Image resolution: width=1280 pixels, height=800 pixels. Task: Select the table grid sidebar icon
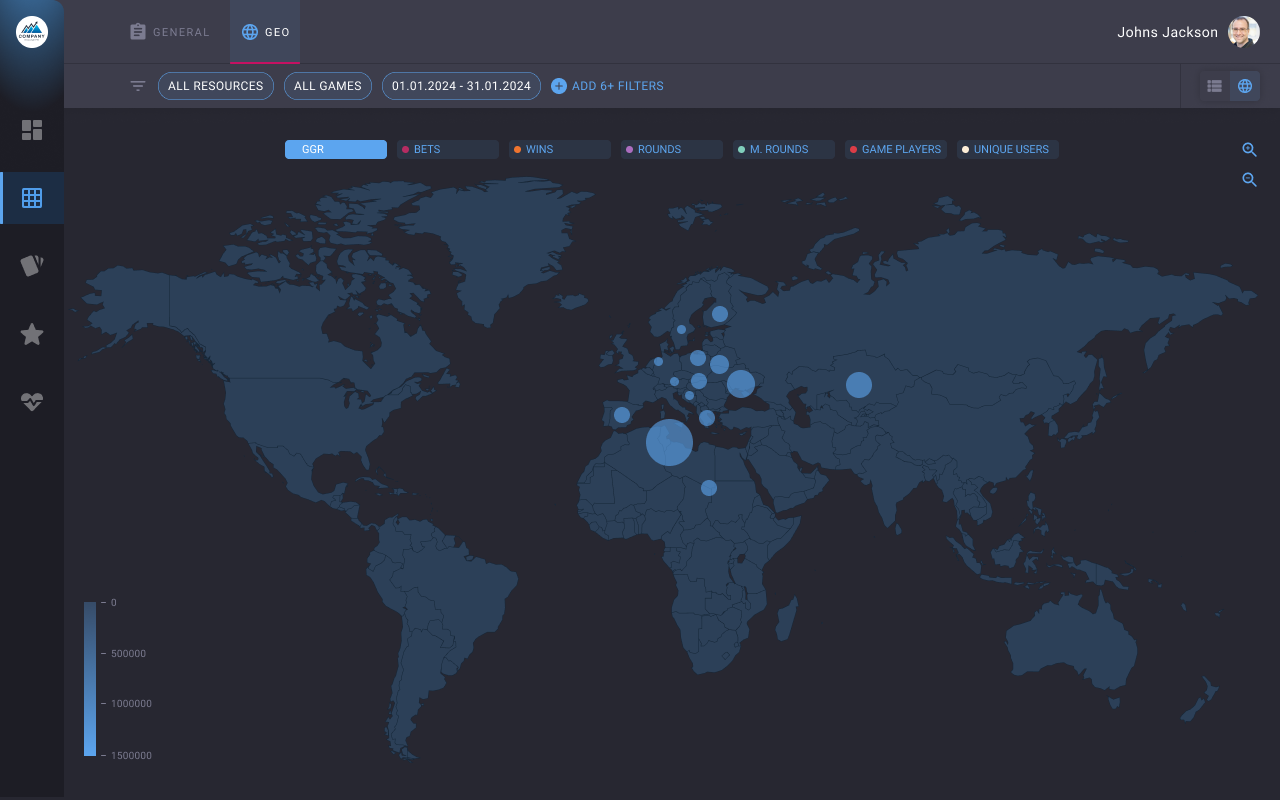coord(32,198)
